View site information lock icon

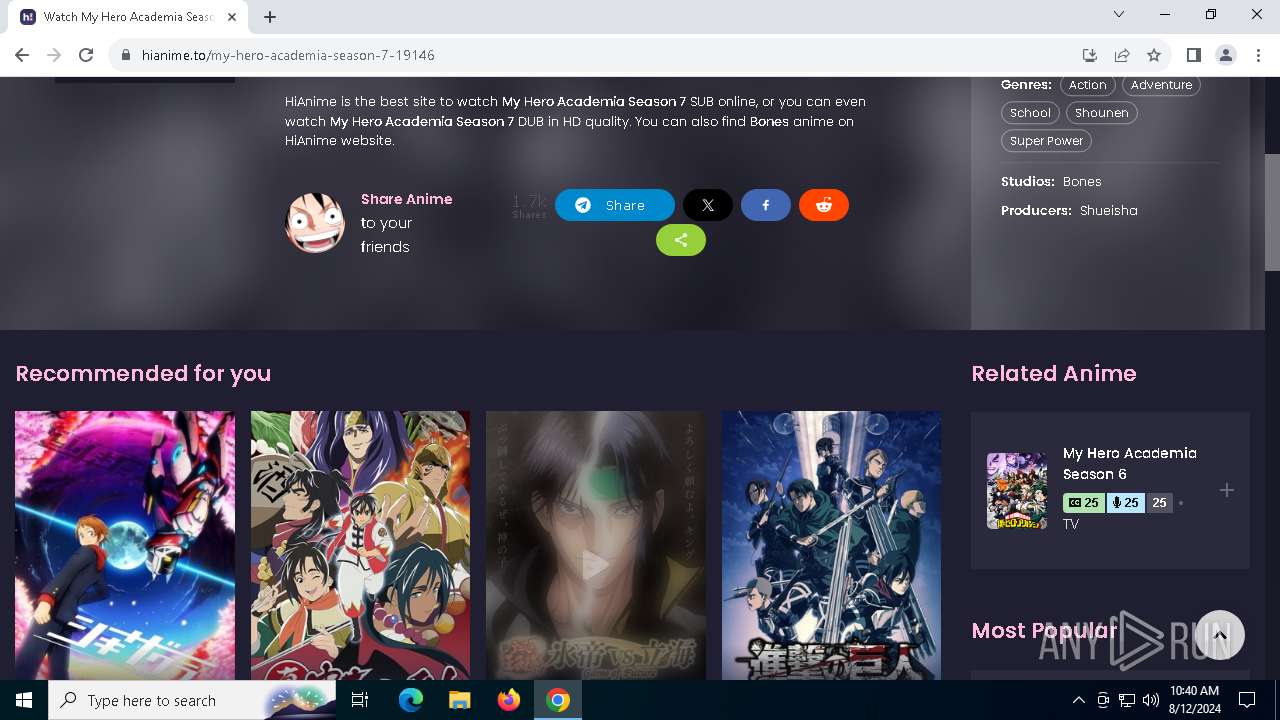click(126, 55)
